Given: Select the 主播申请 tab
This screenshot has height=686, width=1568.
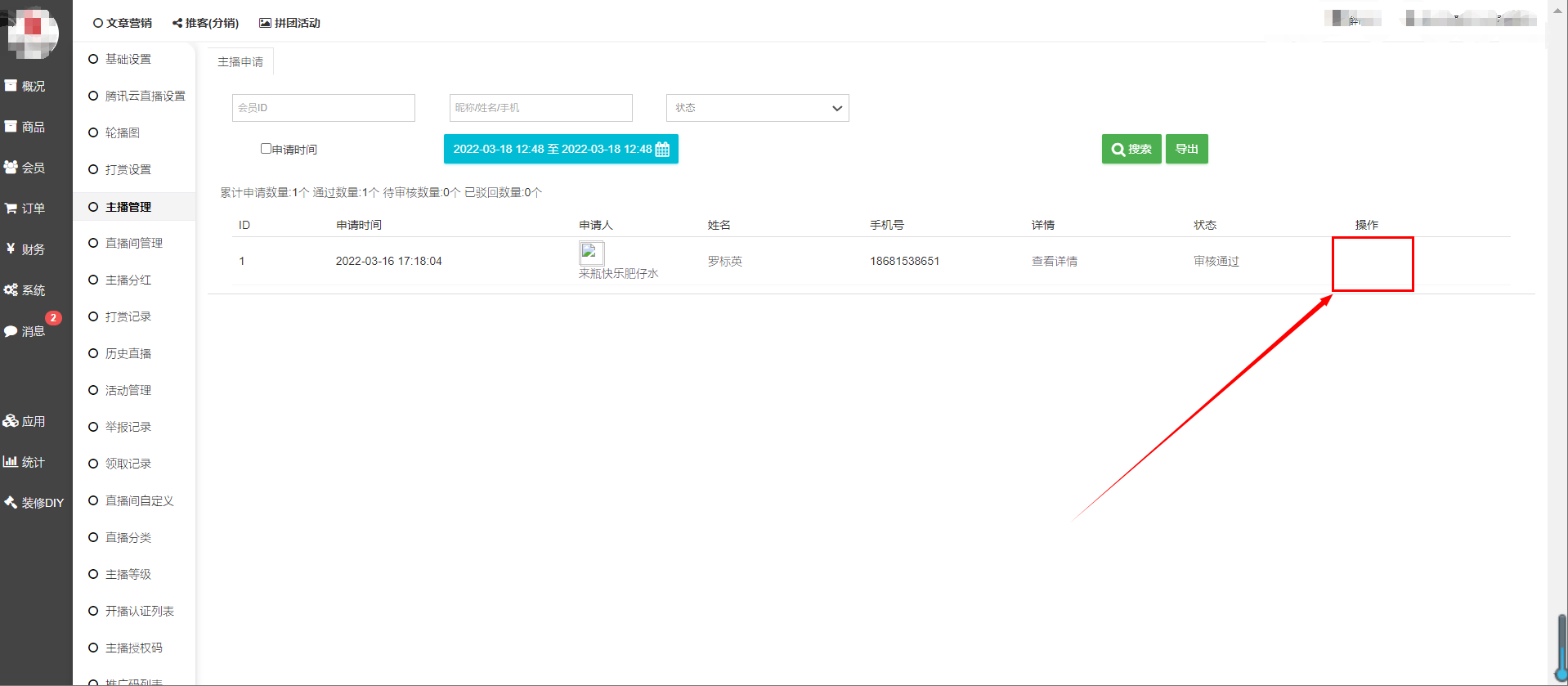Looking at the screenshot, I should tap(240, 62).
